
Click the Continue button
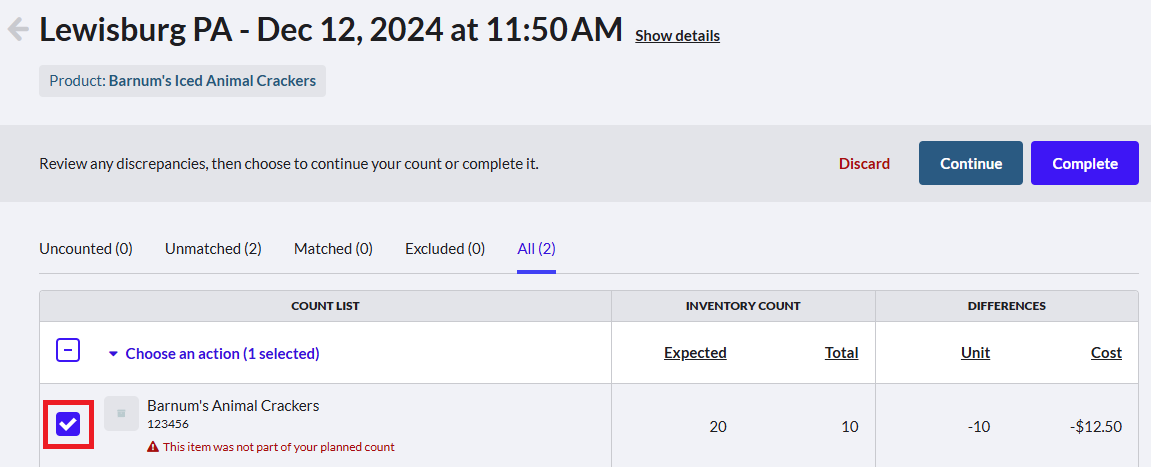click(971, 163)
